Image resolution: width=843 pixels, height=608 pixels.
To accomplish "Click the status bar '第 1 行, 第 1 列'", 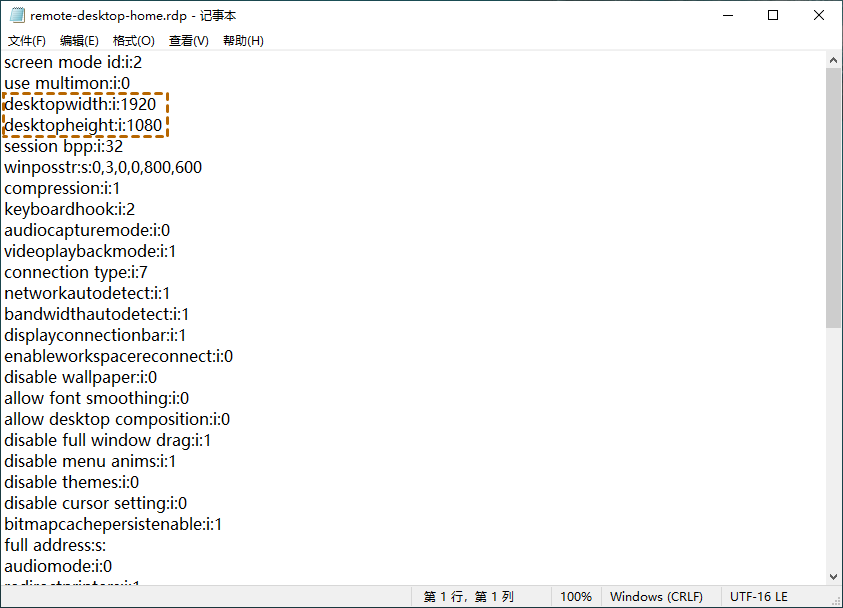I will tap(468, 597).
